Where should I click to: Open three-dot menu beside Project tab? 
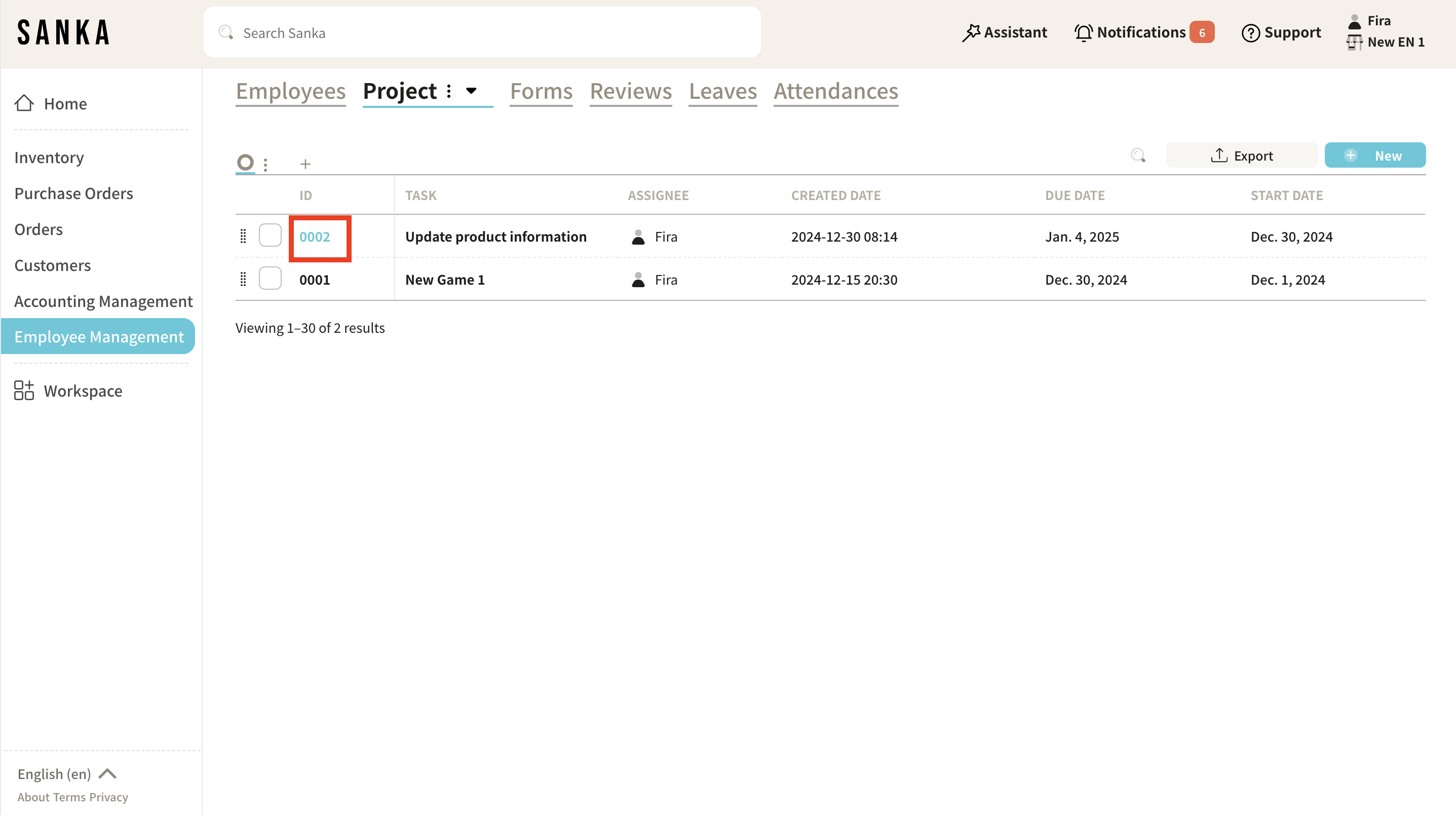449,91
